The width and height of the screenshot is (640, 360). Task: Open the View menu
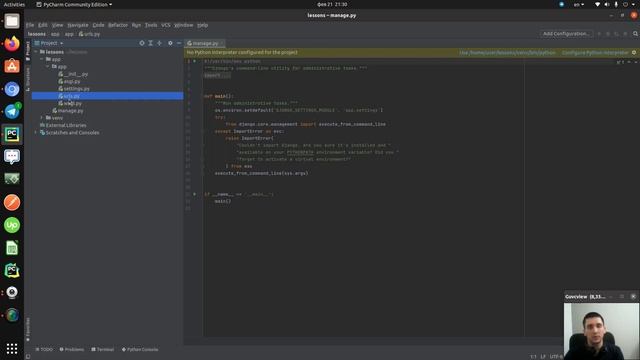tap(57, 25)
